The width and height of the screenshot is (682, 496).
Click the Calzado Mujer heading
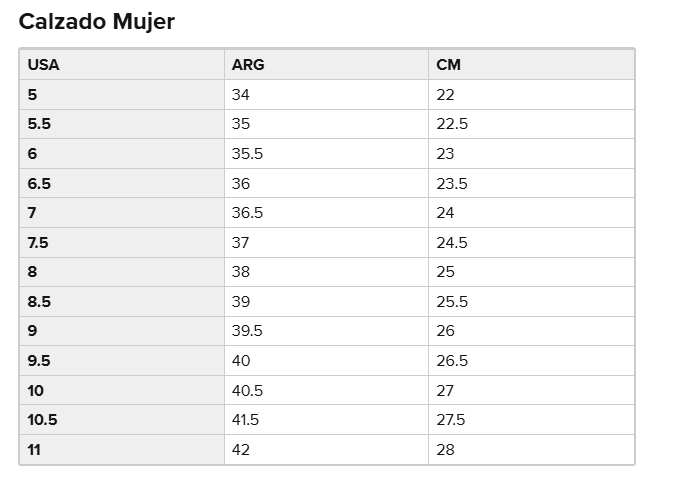(97, 21)
